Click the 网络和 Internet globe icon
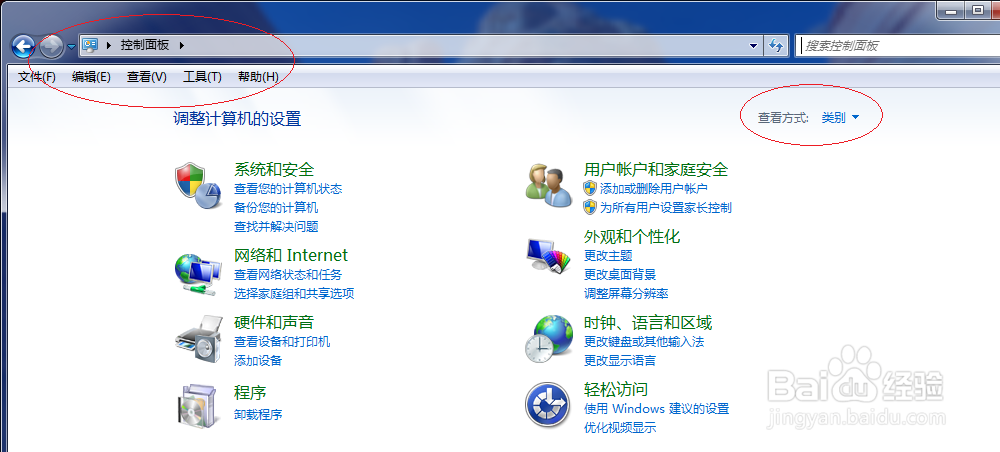1000x452 pixels. click(x=198, y=274)
